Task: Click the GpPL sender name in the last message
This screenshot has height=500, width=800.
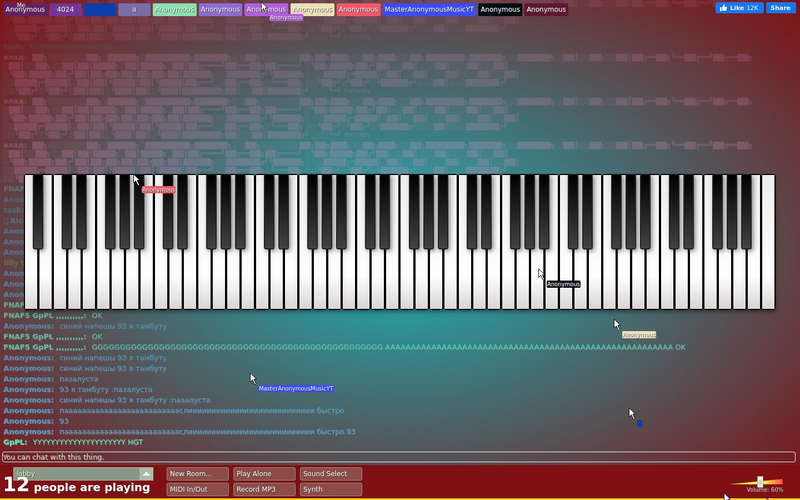Action: tap(16, 442)
